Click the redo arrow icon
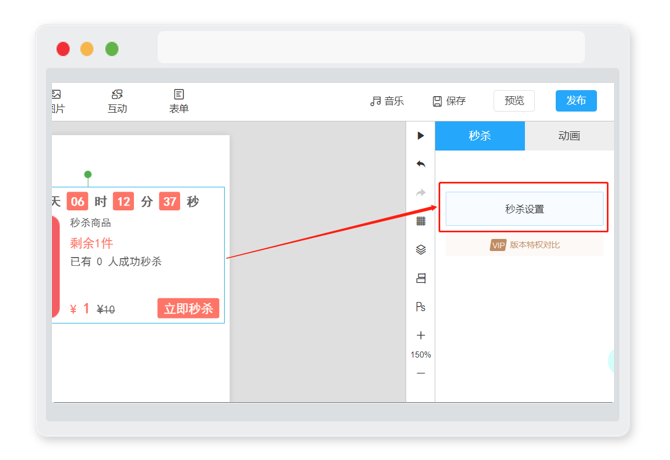Screen dimensions: 670x460 (421, 193)
